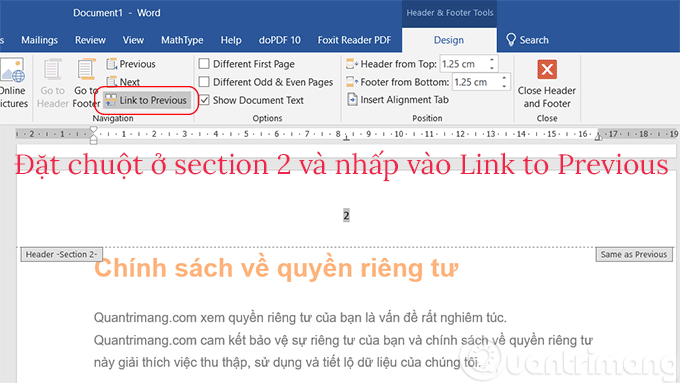Click the Same as Previous tag
The height and width of the screenshot is (383, 680).
(634, 255)
